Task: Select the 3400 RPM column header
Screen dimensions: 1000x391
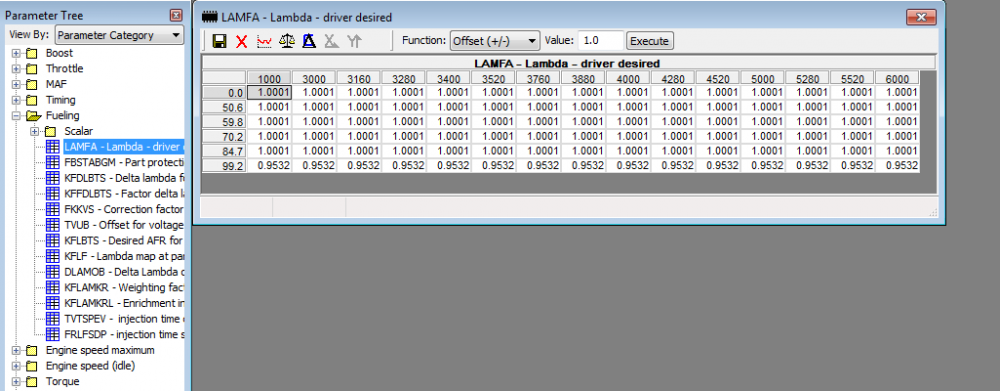Action: [449, 78]
